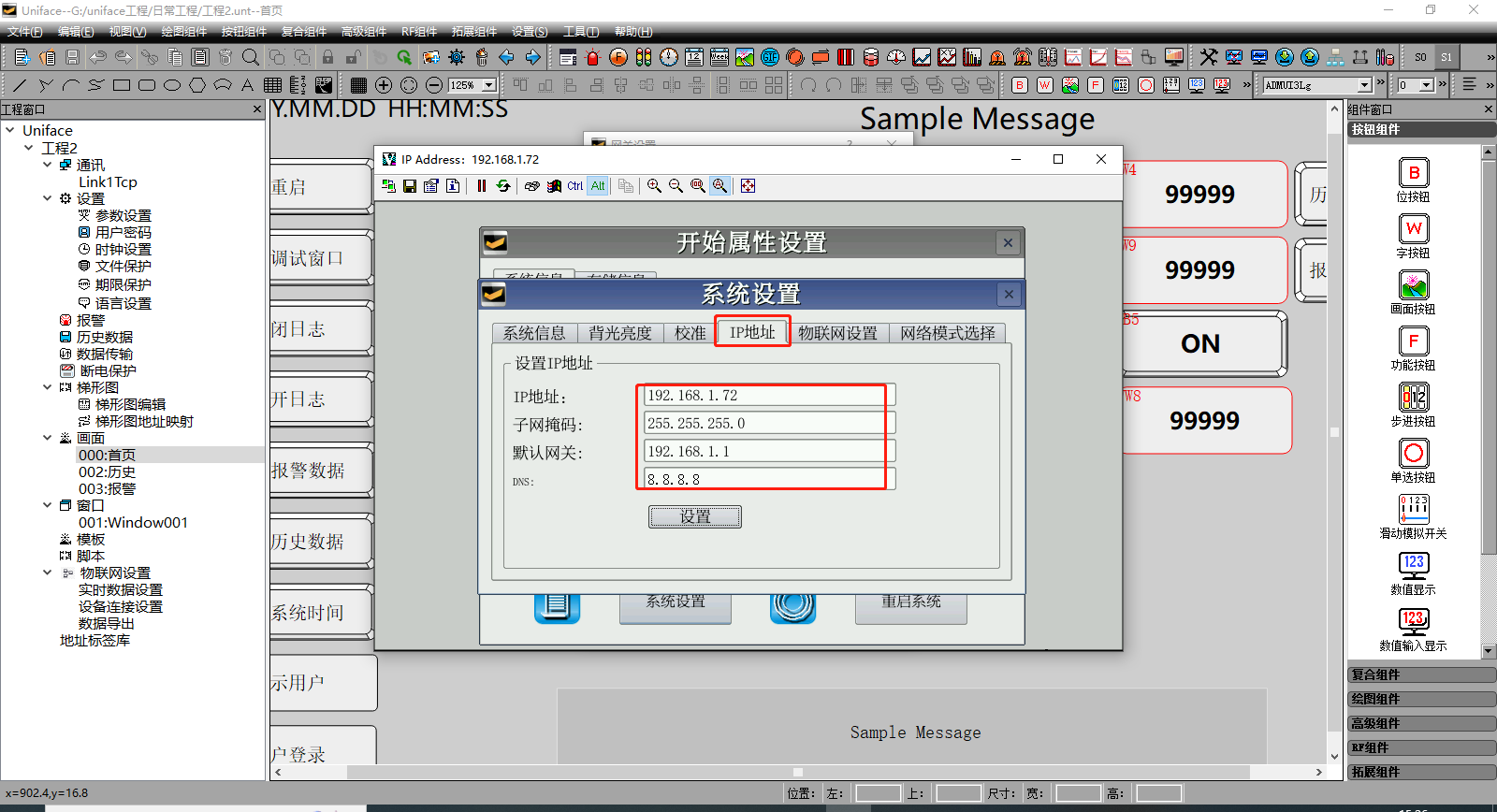This screenshot has height=812, width=1497.
Task: Click the 调试窗口 button on canvas
Action: tap(321, 258)
